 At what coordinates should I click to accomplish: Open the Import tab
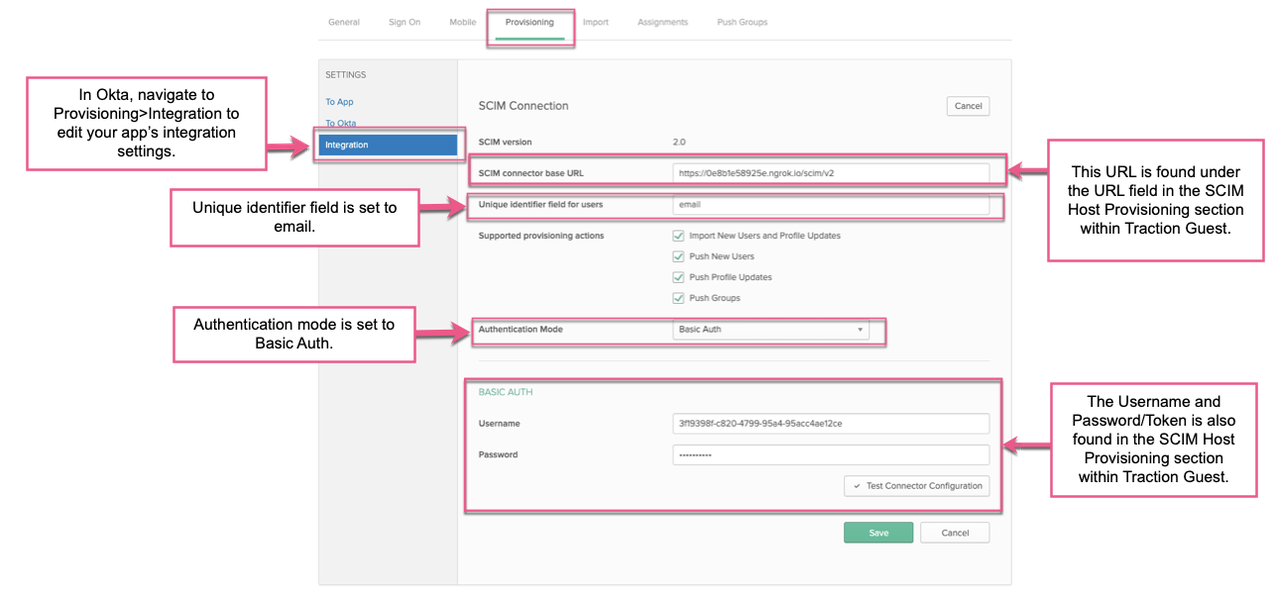pyautogui.click(x=596, y=21)
